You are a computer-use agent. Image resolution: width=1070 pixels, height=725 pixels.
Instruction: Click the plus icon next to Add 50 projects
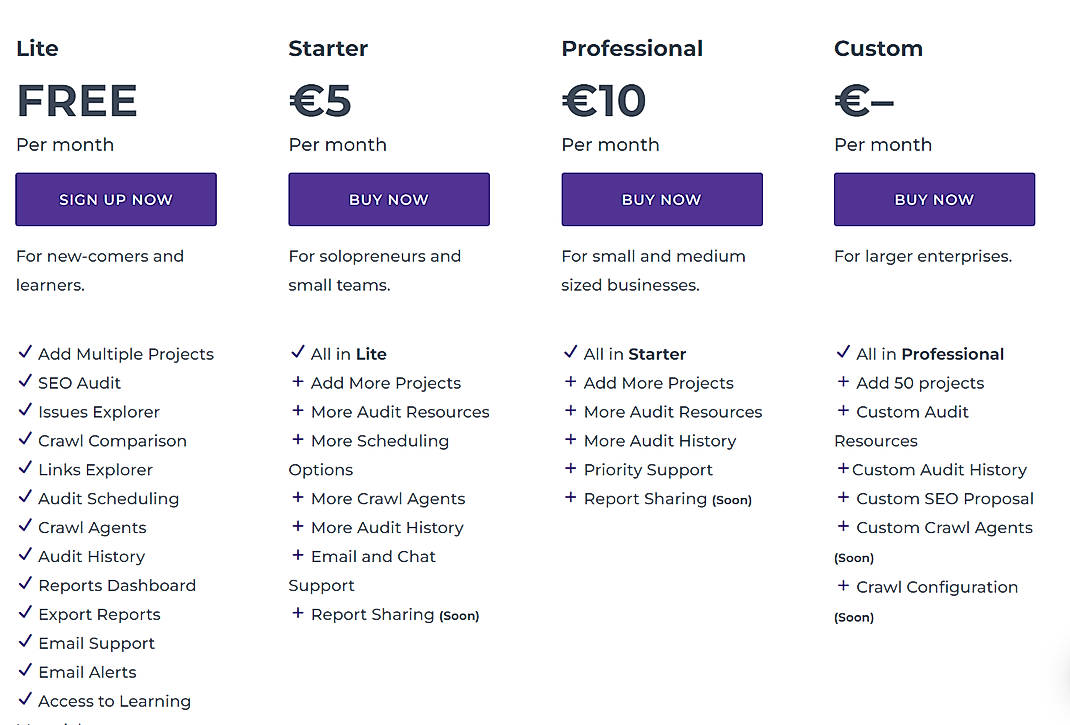click(x=843, y=383)
